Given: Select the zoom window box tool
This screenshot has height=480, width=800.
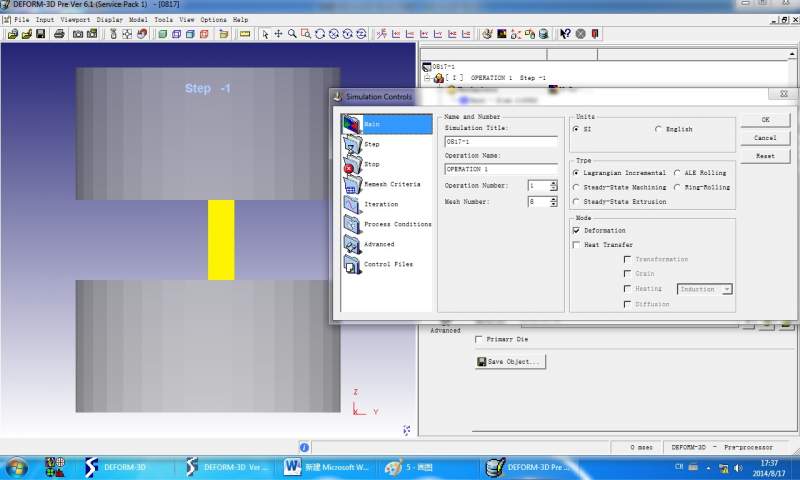Looking at the screenshot, I should point(306,34).
